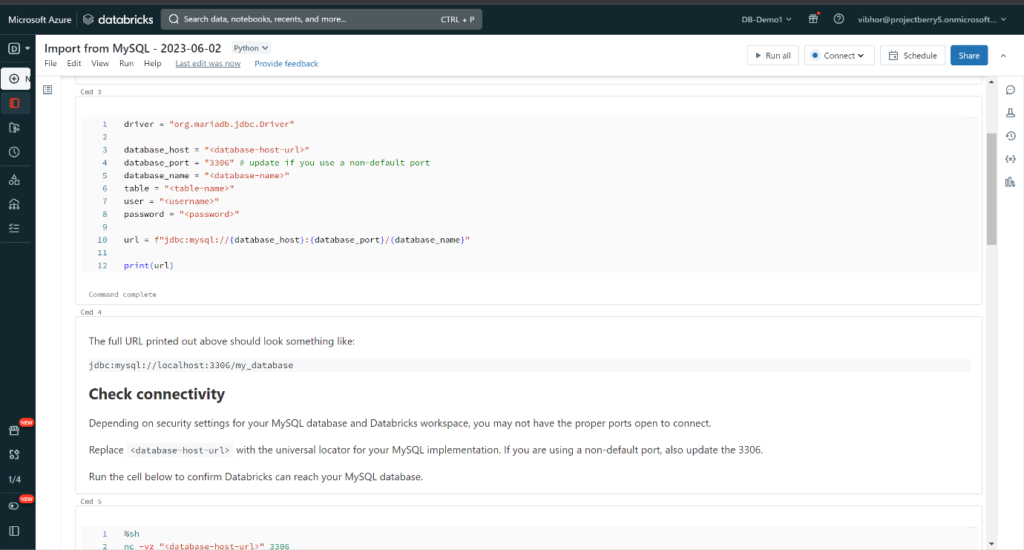Open the bar chart library icon on right
This screenshot has width=1024, height=550.
pyautogui.click(x=1010, y=182)
